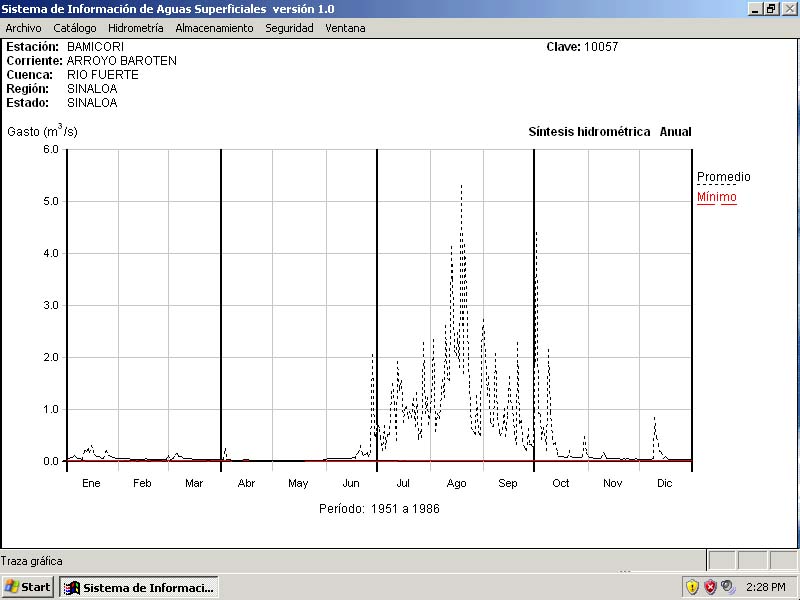Click the yellow security warning shield tray icon
Viewport: 800px width, 600px height.
(691, 587)
